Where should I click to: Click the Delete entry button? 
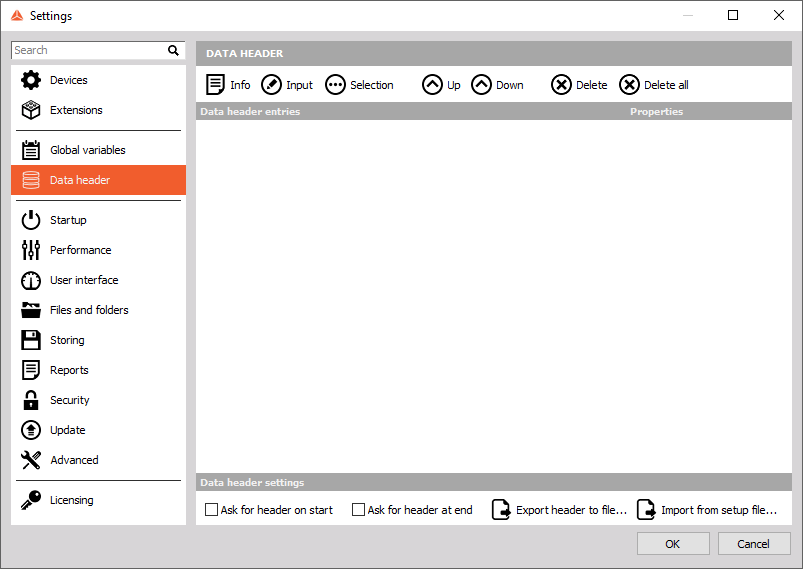pos(579,85)
